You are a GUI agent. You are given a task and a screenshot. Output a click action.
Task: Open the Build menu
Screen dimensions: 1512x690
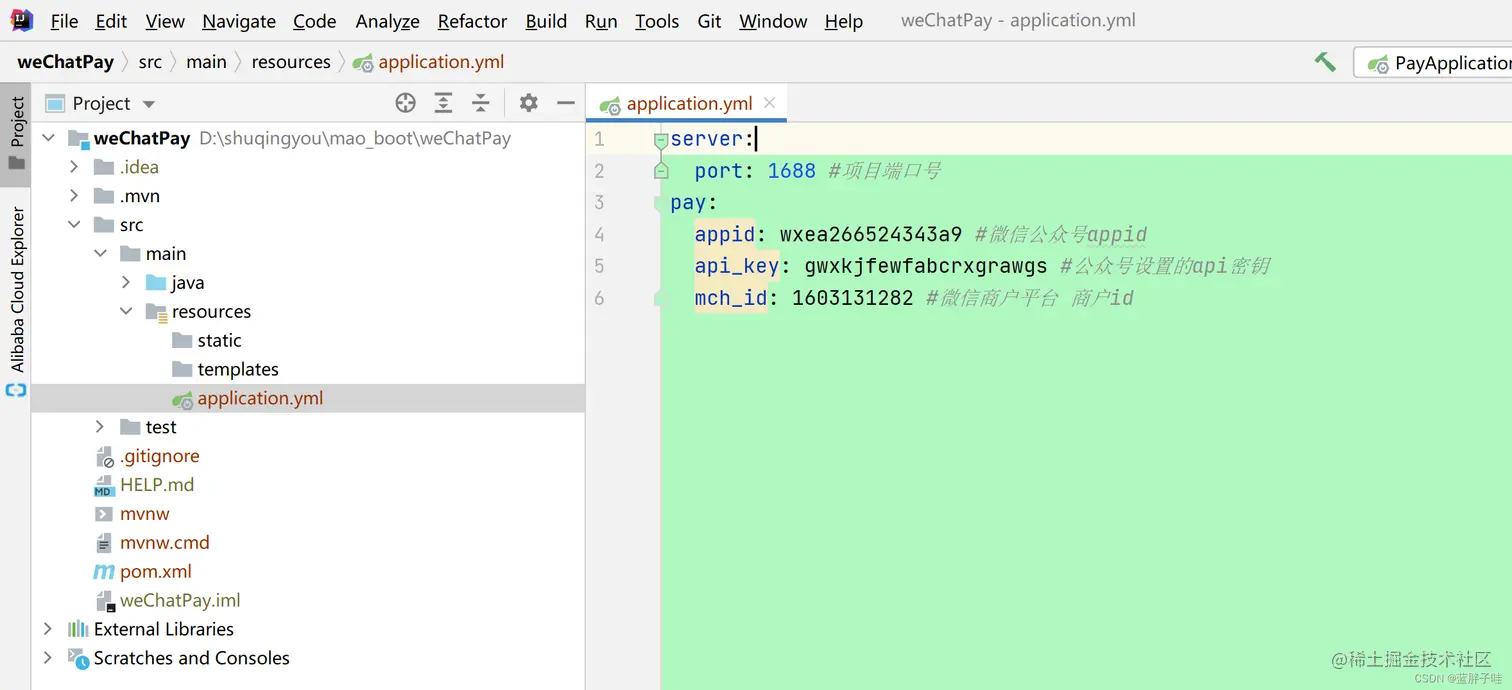pos(546,21)
